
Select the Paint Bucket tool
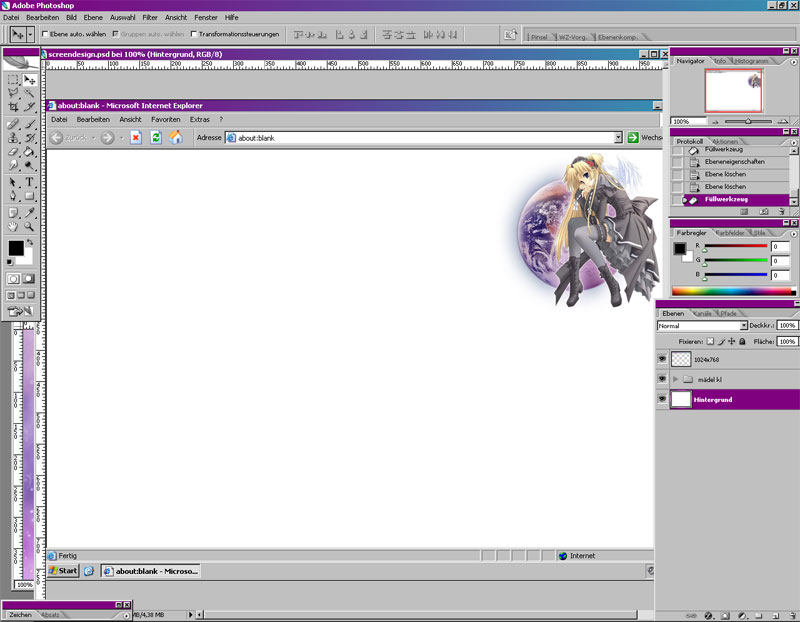[30, 152]
